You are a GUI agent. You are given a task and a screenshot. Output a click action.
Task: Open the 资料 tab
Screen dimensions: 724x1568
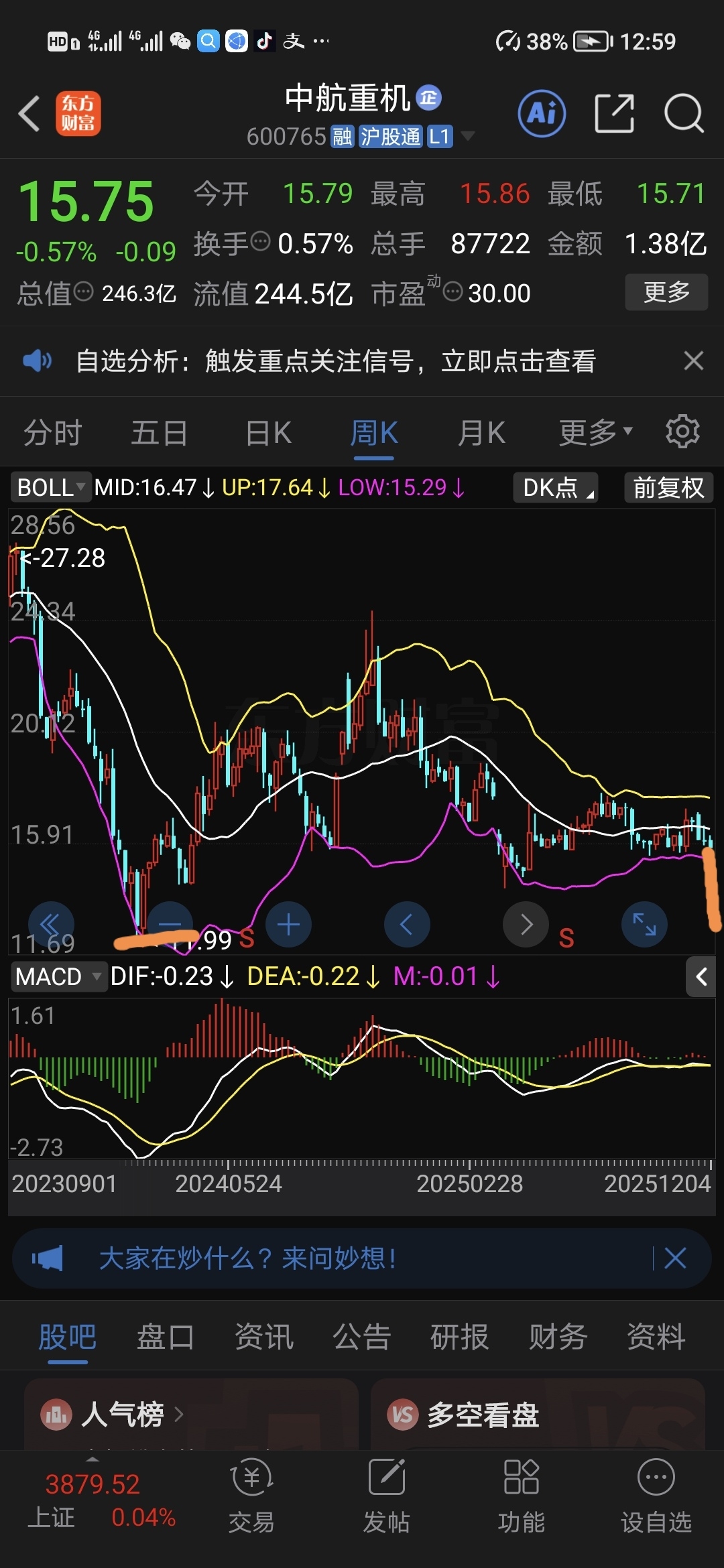(656, 1337)
